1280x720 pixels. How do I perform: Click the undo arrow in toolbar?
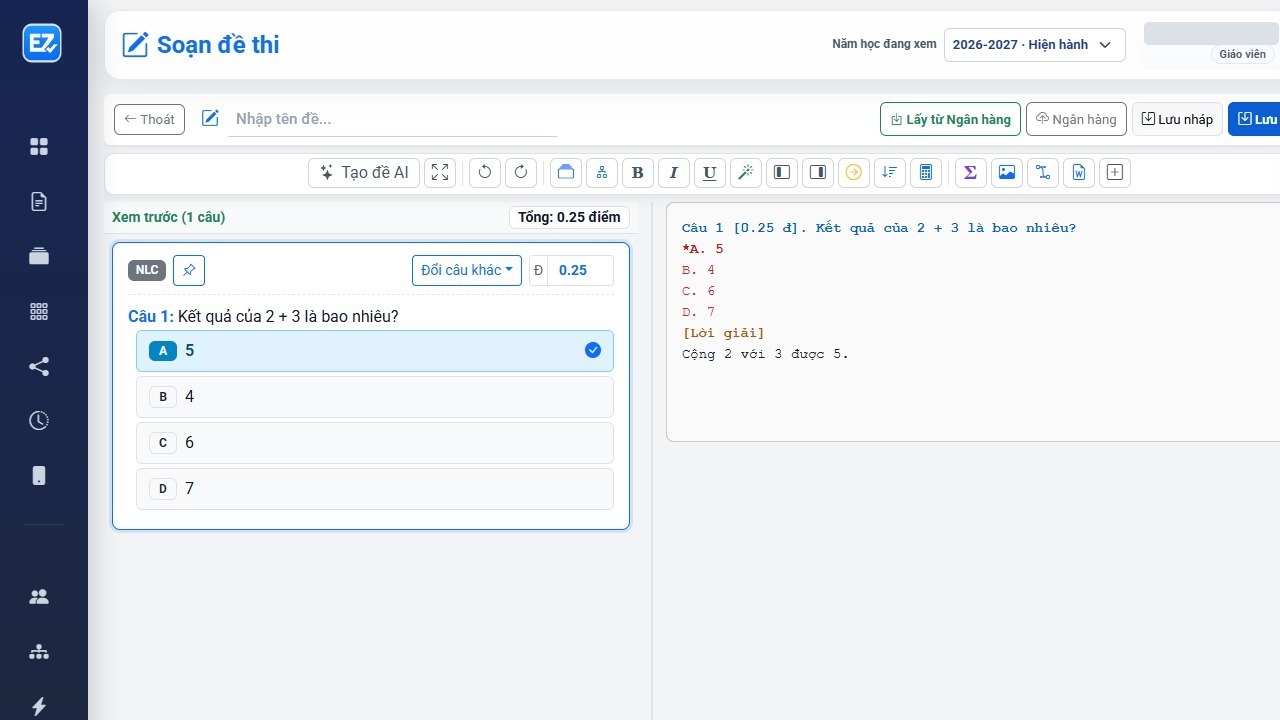click(x=485, y=172)
